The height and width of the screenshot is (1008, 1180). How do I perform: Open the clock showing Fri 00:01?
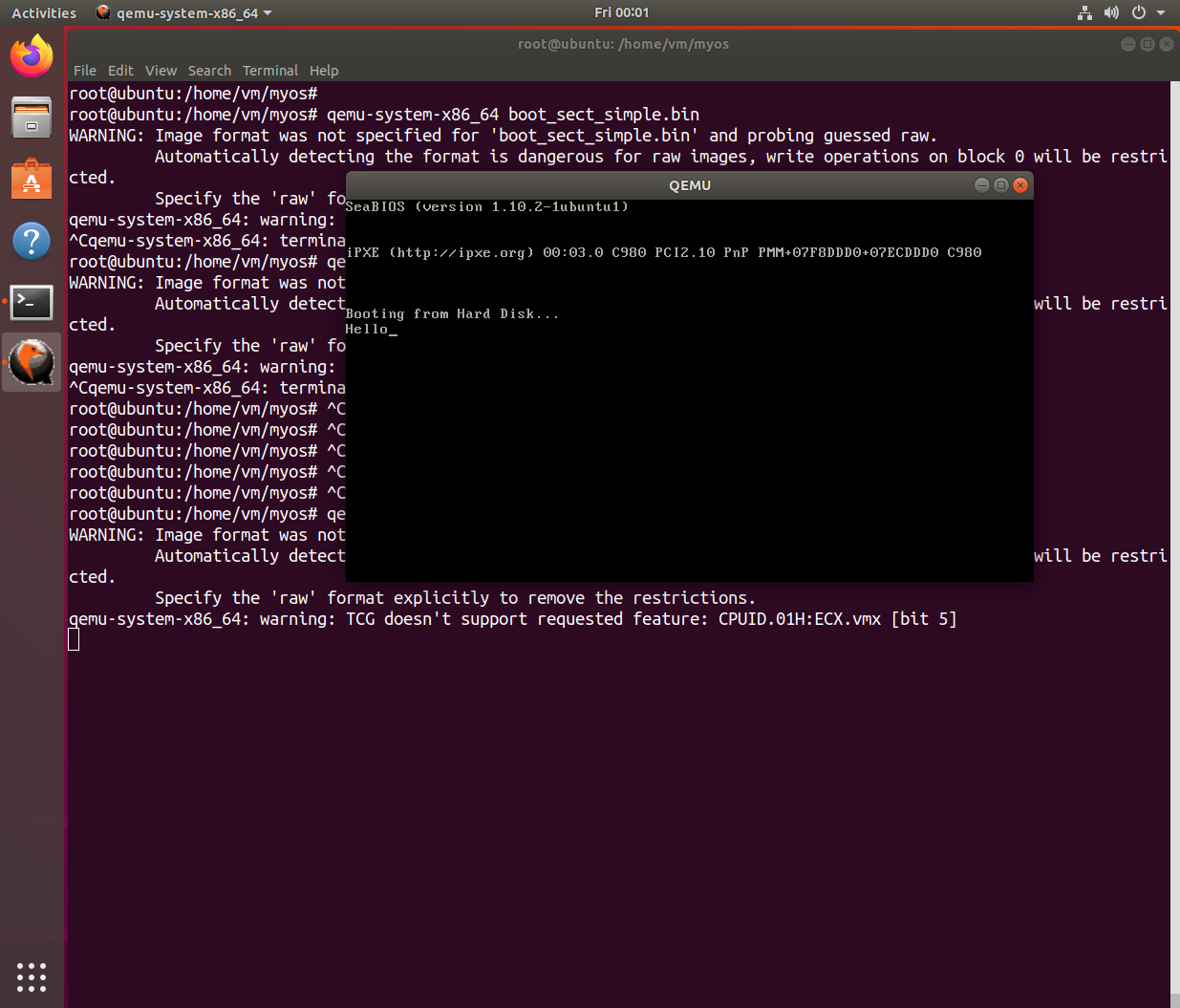pyautogui.click(x=621, y=12)
